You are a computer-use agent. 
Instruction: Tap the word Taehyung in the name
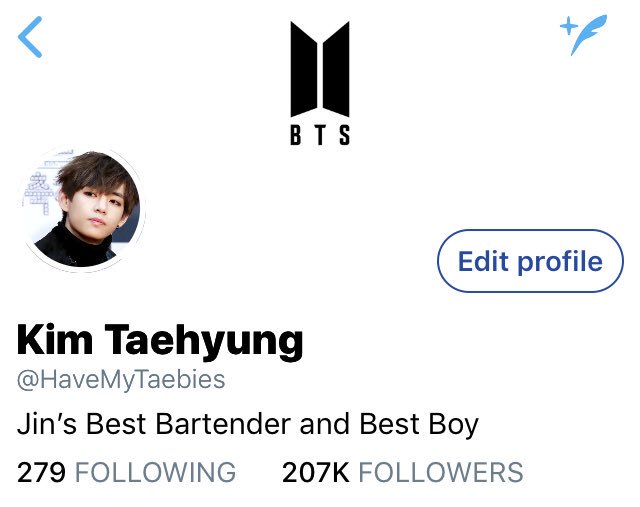tap(204, 342)
